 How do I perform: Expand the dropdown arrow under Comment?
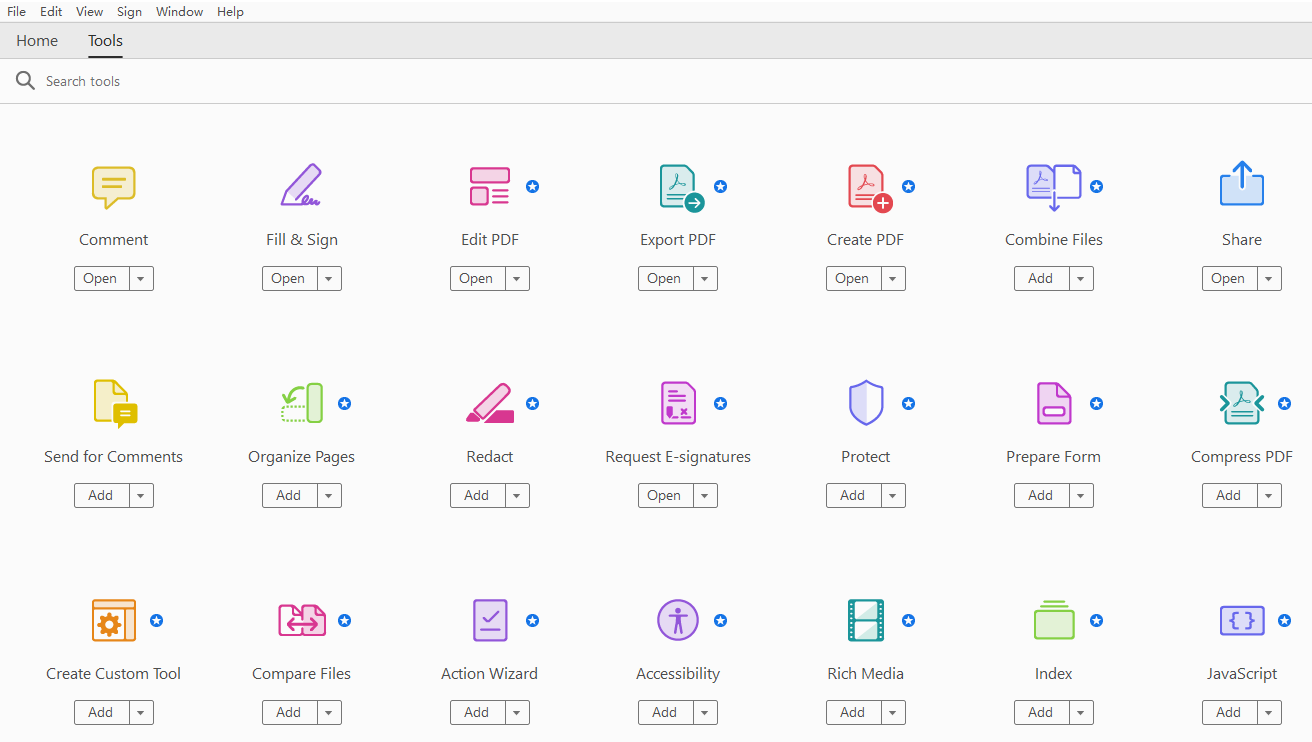tap(141, 279)
